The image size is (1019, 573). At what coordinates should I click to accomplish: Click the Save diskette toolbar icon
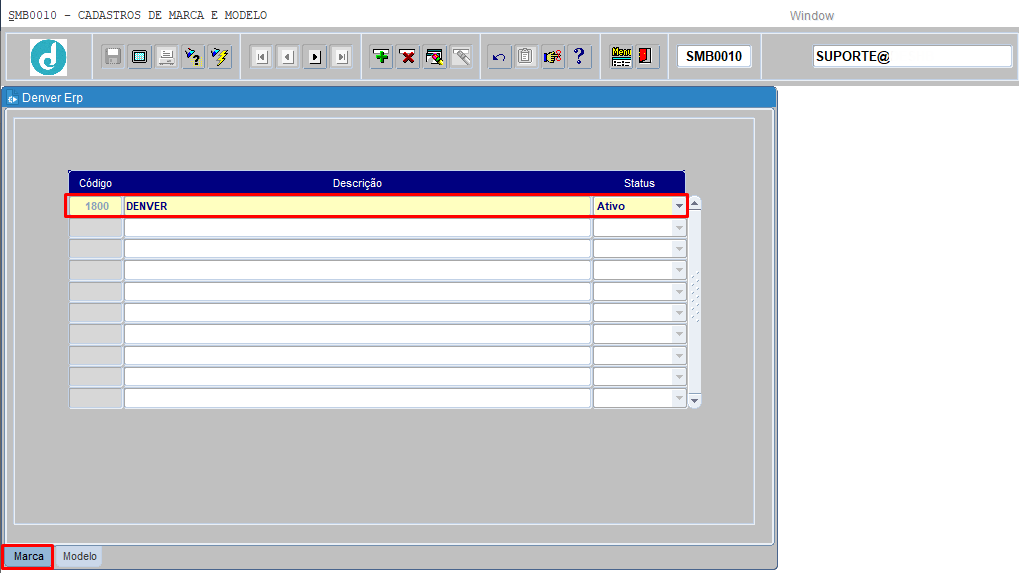(112, 57)
